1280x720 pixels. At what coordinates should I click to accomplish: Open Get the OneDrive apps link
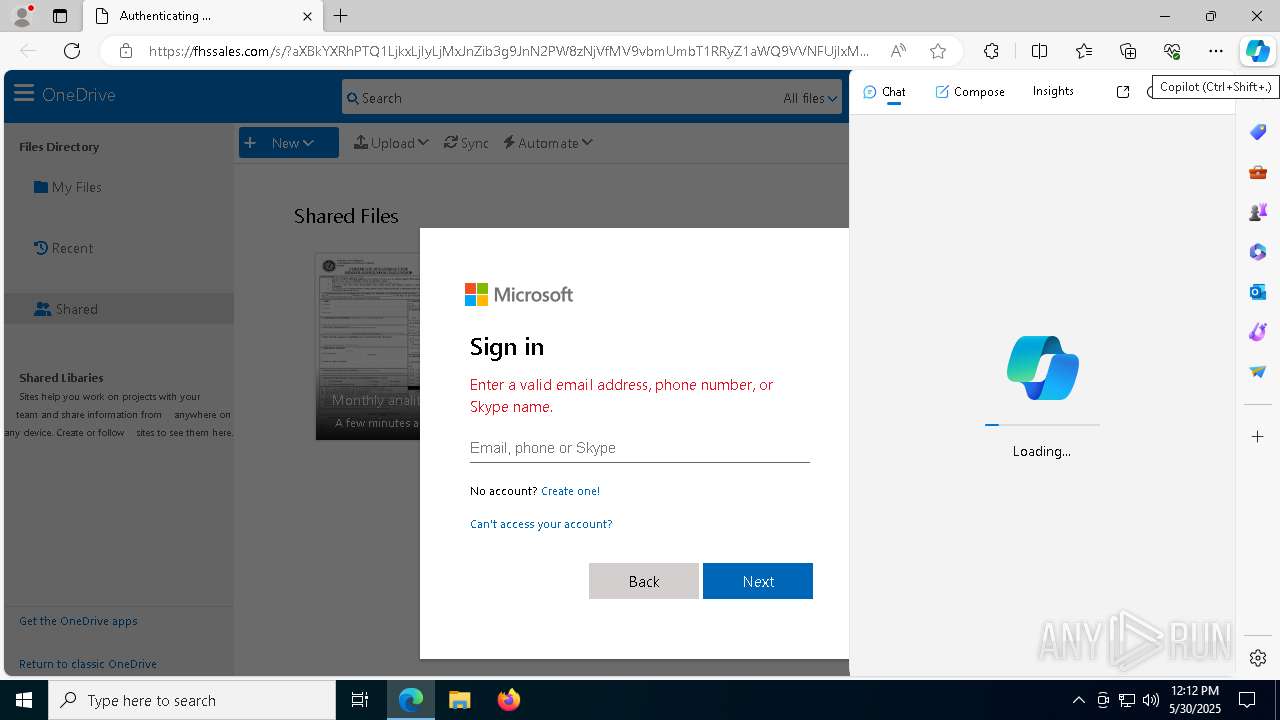(x=78, y=621)
